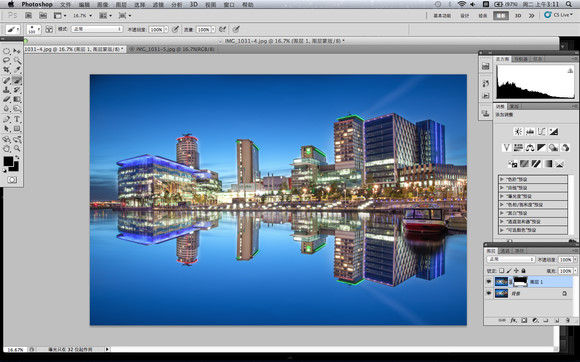Expand the "曲线" presets row
The image size is (580, 362).
(x=533, y=188)
